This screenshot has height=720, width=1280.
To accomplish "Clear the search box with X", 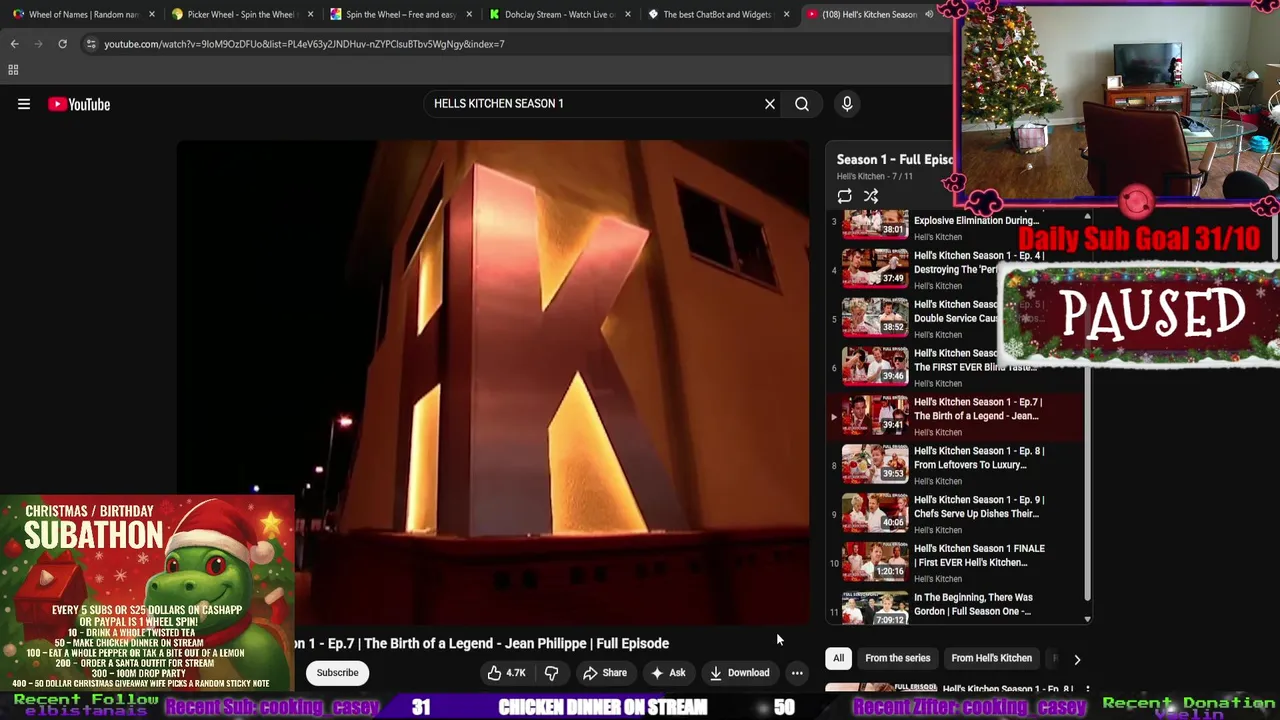I will click(770, 104).
